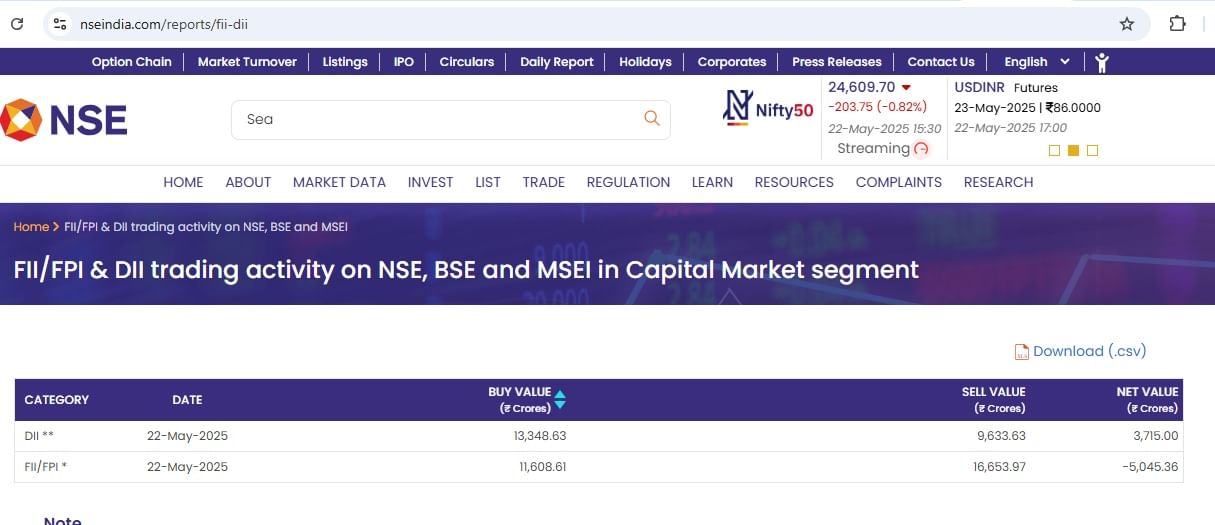Go to Home breadcrumb link
1215x525 pixels.
tap(30, 227)
